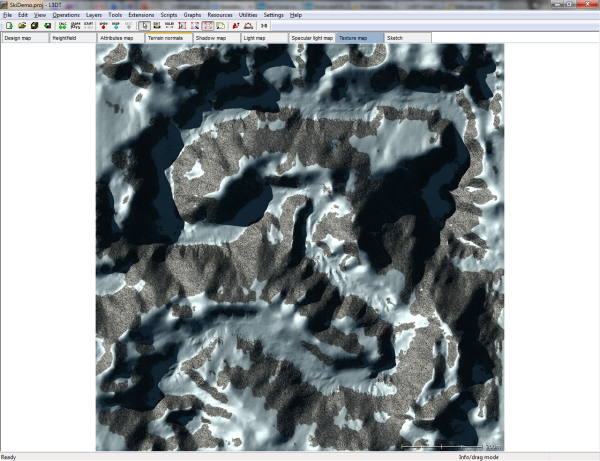Open the Operations menu
Image resolution: width=600 pixels, height=461 pixels.
(x=66, y=16)
